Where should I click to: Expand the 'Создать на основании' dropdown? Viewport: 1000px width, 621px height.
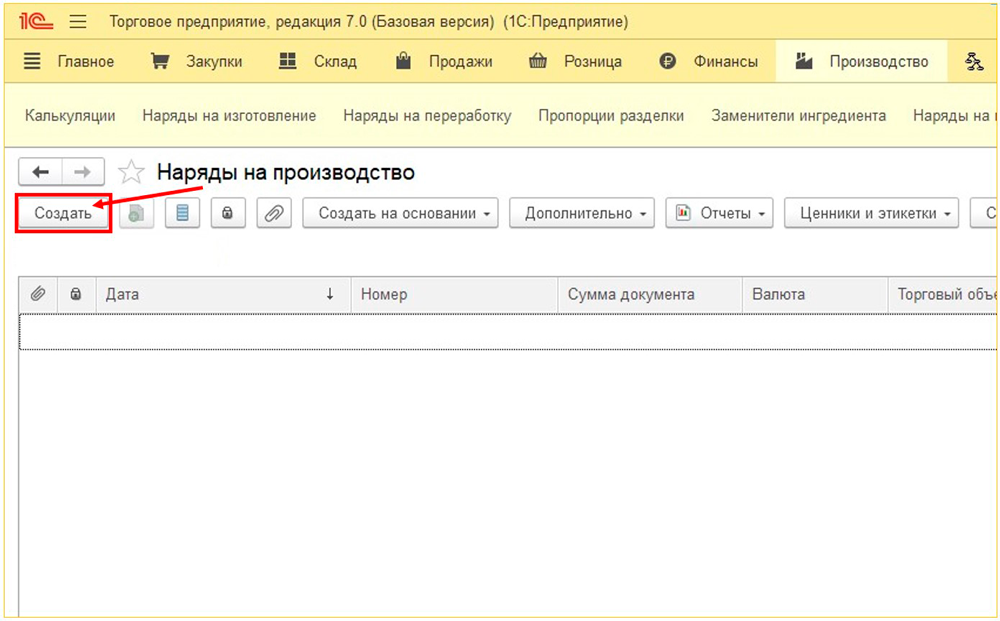[x=400, y=213]
